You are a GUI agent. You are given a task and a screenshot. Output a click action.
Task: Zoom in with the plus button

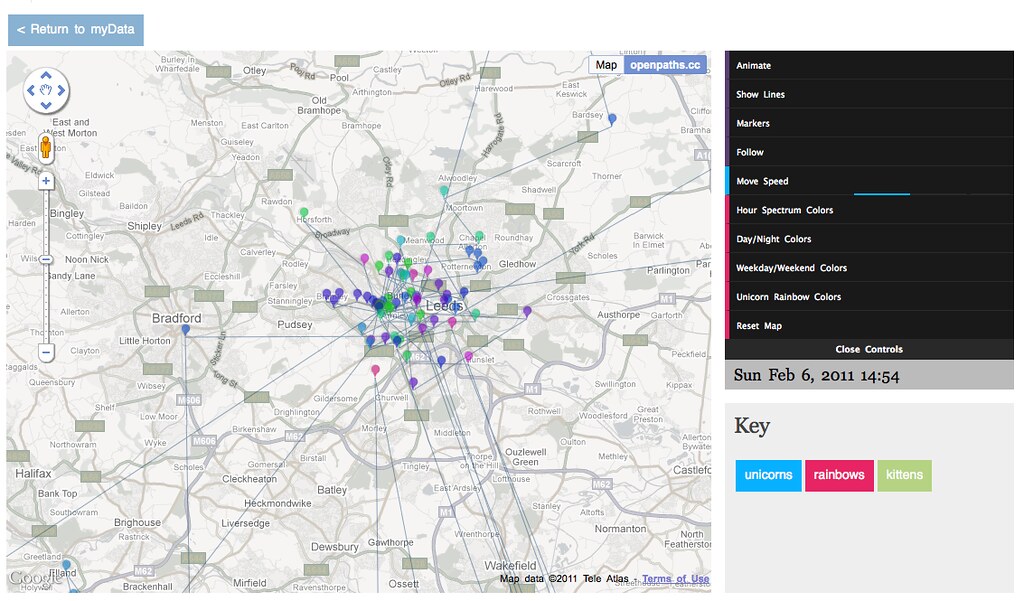(46, 181)
